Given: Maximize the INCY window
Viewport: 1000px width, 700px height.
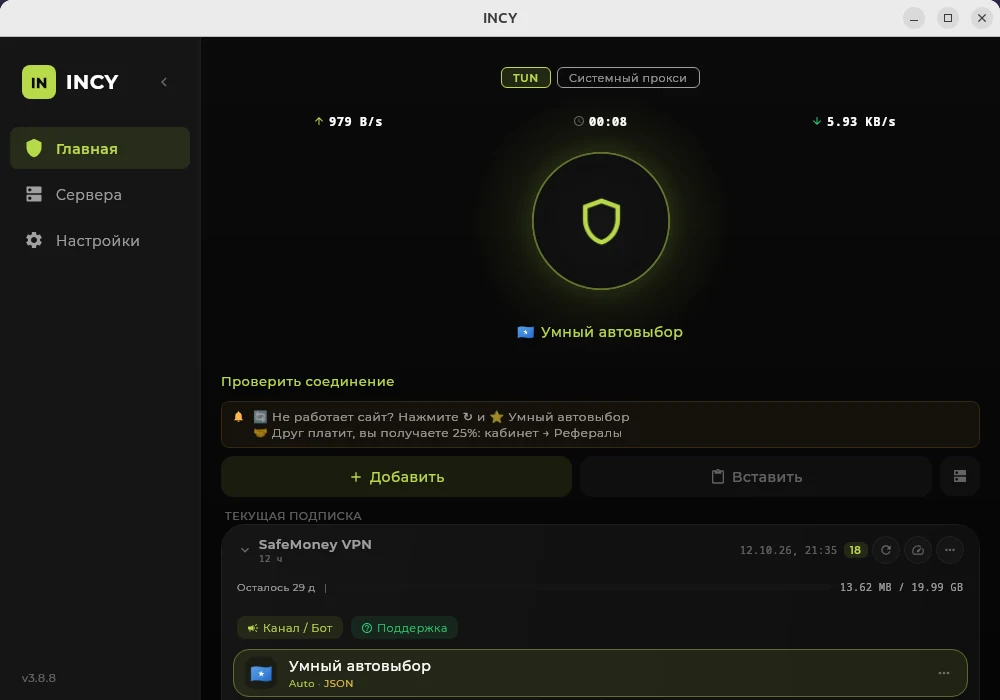Looking at the screenshot, I should click(948, 18).
